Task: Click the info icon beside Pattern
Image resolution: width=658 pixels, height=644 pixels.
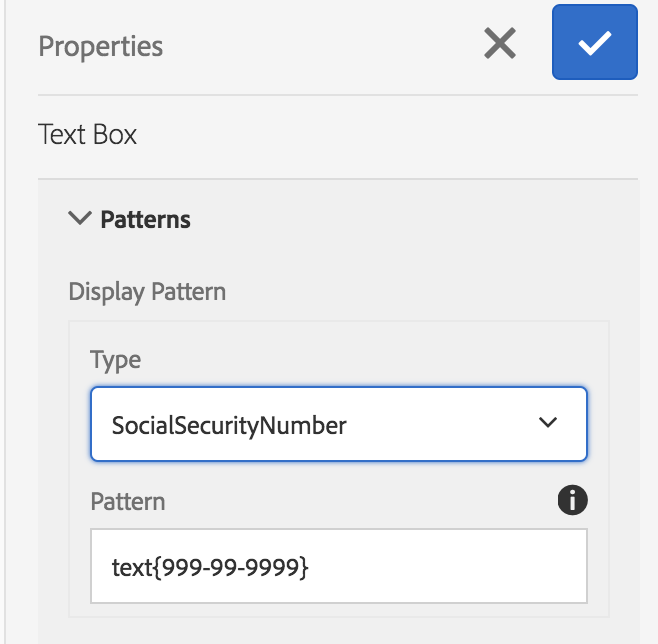Action: (x=572, y=500)
